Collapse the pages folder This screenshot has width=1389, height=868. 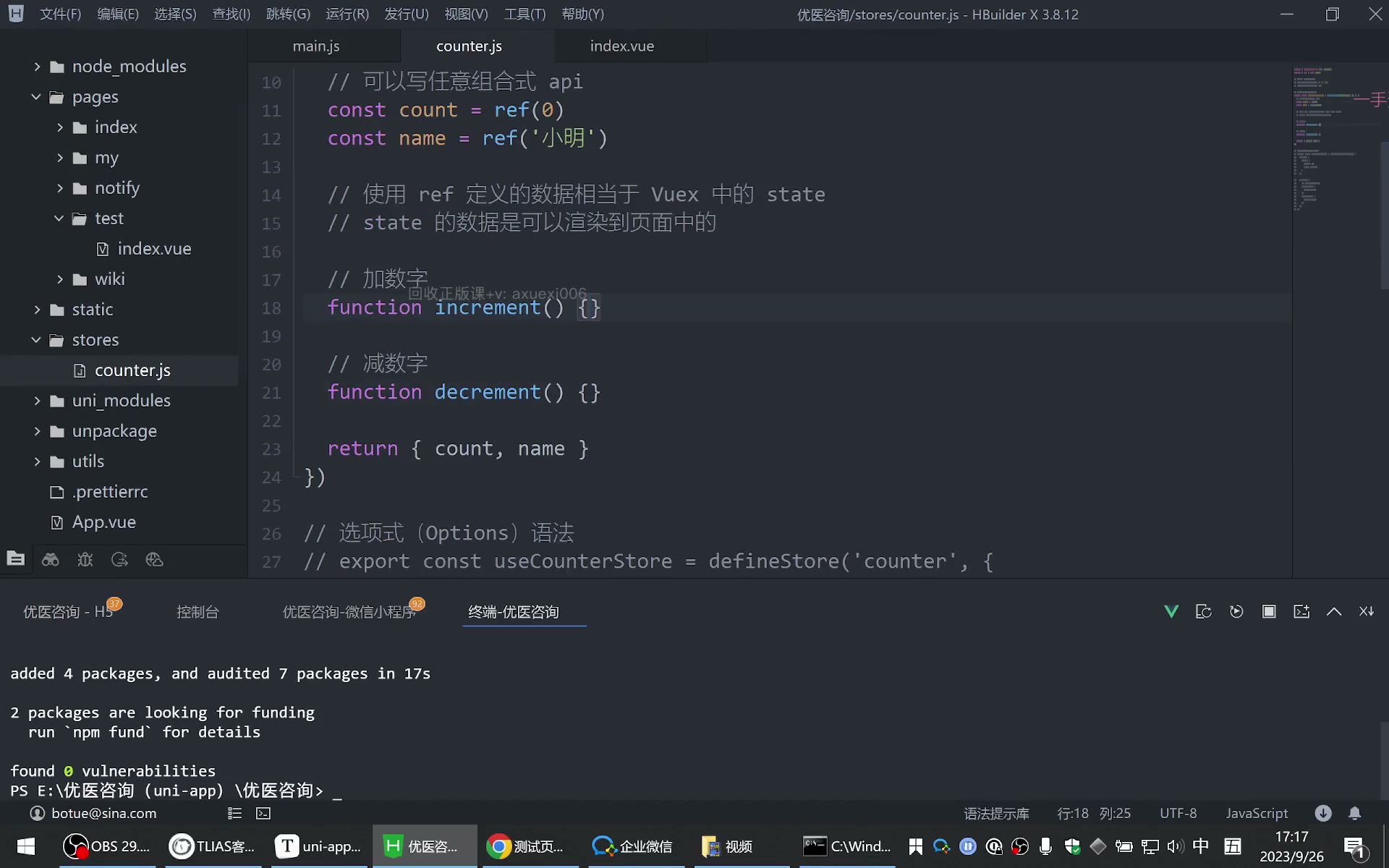tap(36, 97)
